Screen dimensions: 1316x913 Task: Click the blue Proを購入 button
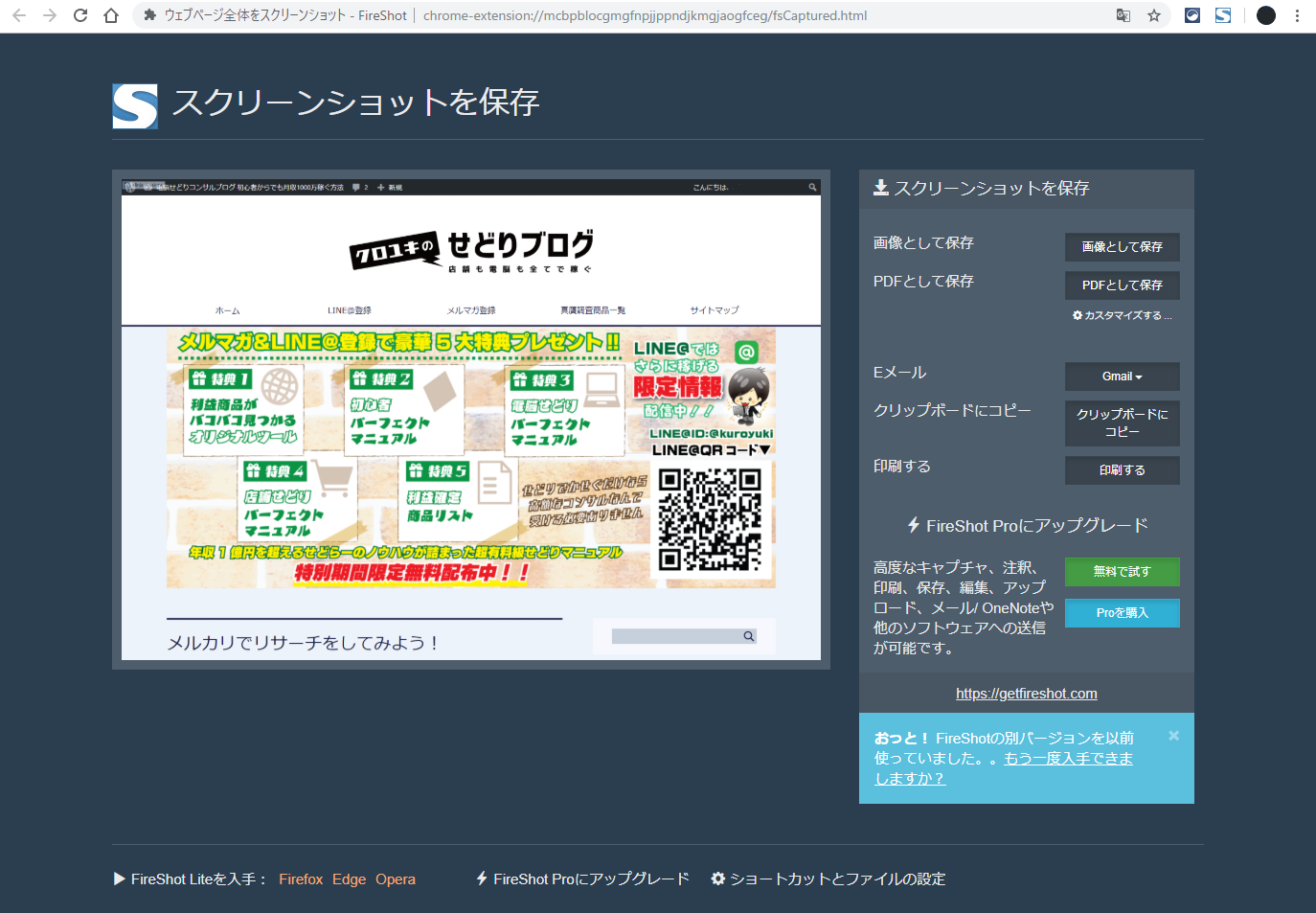tap(1123, 613)
